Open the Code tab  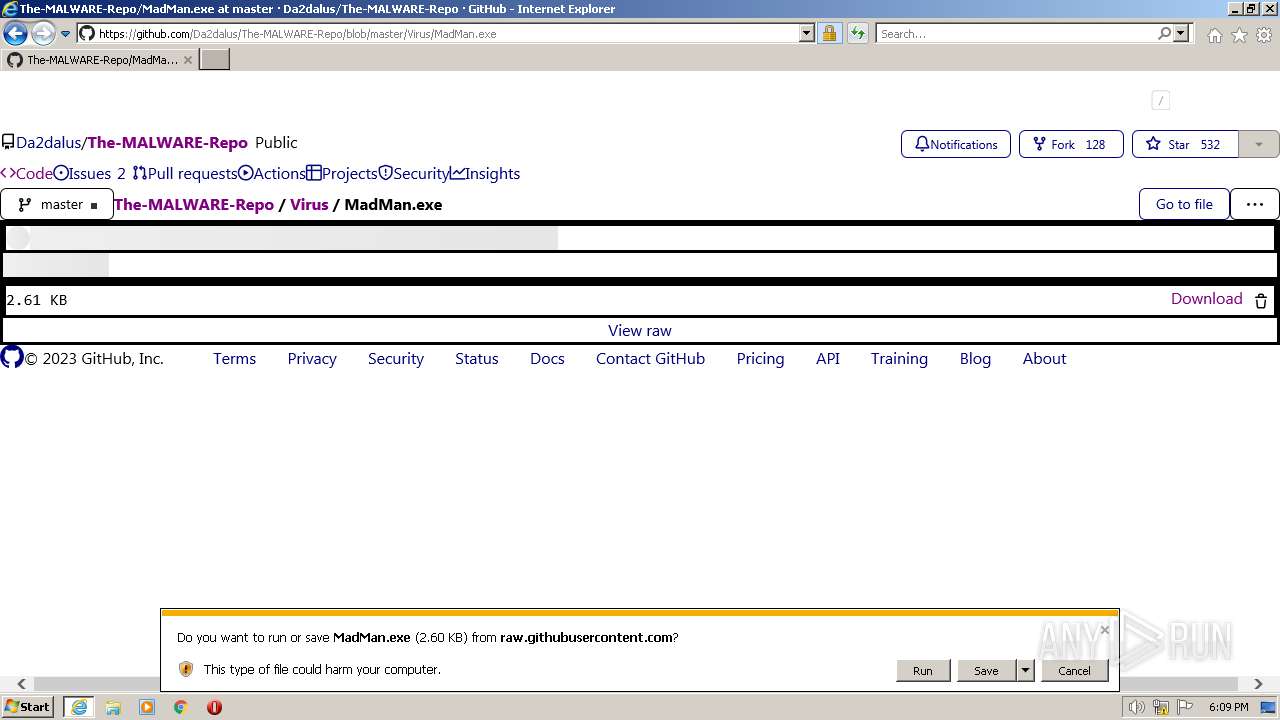pyautogui.click(x=27, y=173)
